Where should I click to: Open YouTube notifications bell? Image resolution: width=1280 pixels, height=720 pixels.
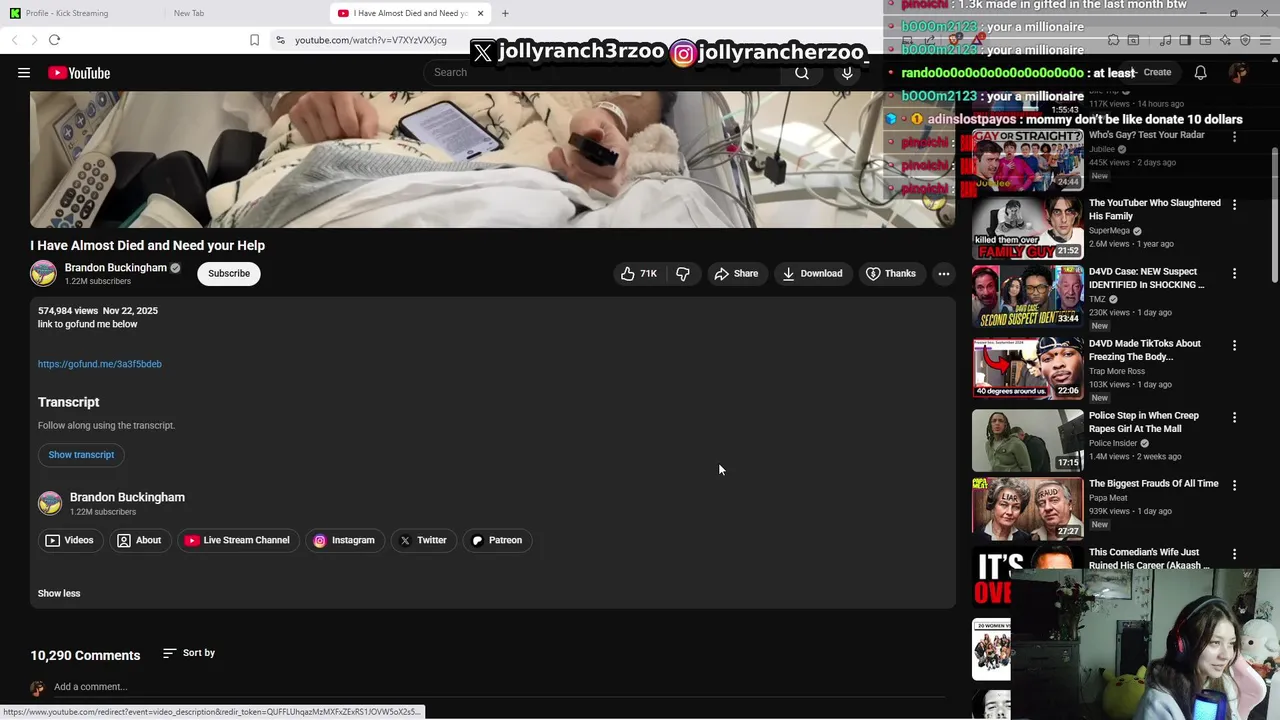pos(1201,72)
